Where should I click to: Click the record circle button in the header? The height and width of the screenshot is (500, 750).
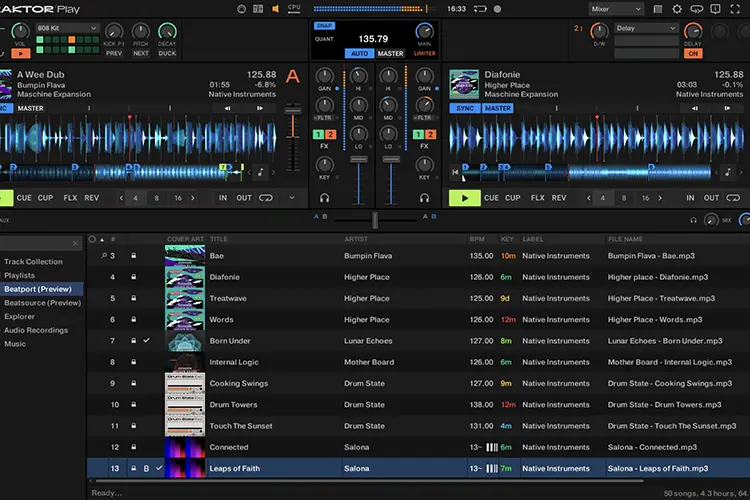(x=497, y=9)
